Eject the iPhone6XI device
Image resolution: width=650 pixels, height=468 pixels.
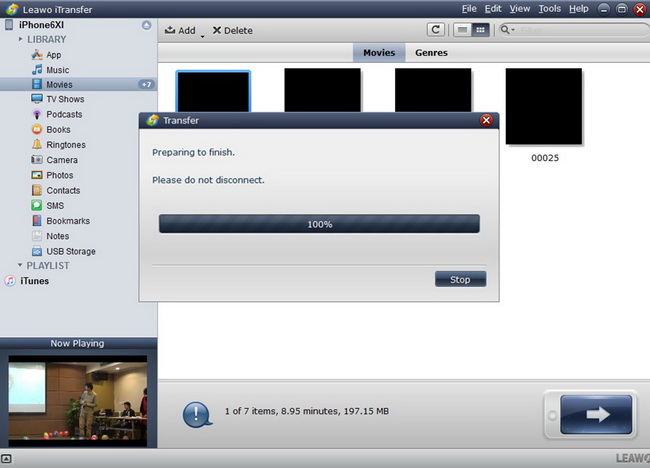[146, 25]
